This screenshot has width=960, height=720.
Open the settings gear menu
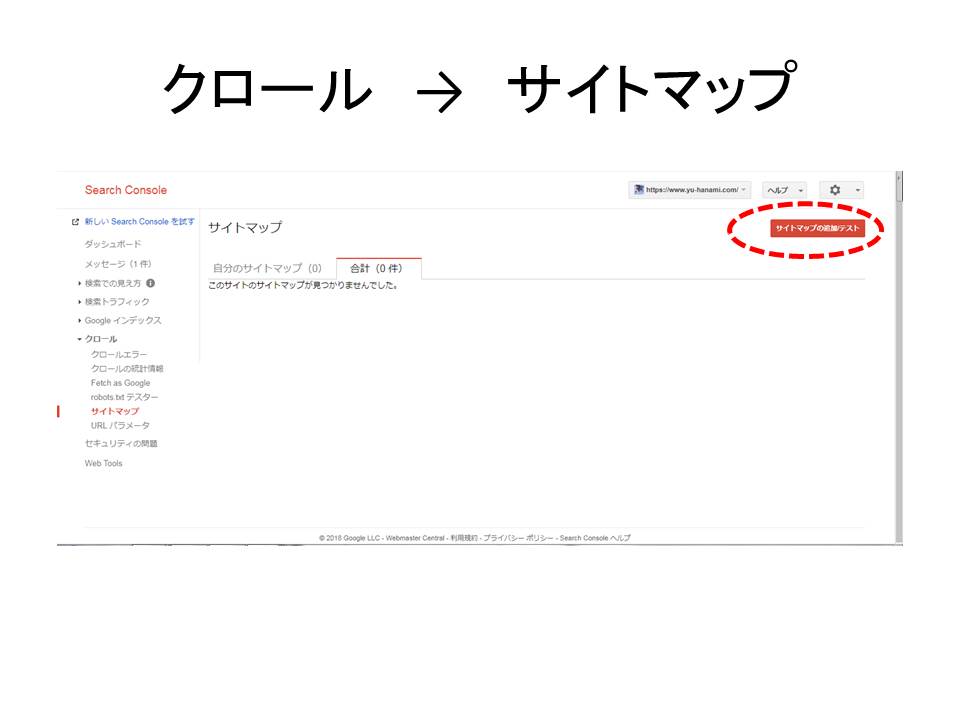(x=835, y=190)
